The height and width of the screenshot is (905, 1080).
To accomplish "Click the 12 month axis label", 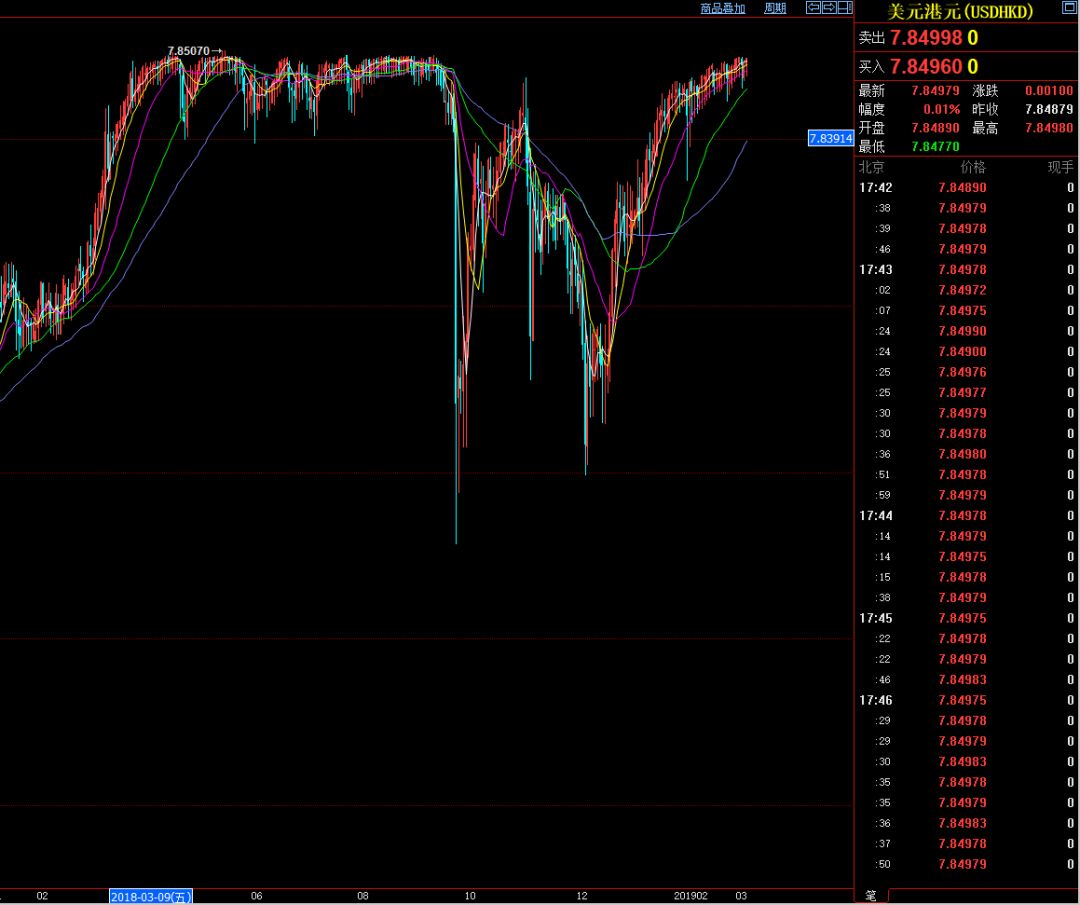I will 582,895.
